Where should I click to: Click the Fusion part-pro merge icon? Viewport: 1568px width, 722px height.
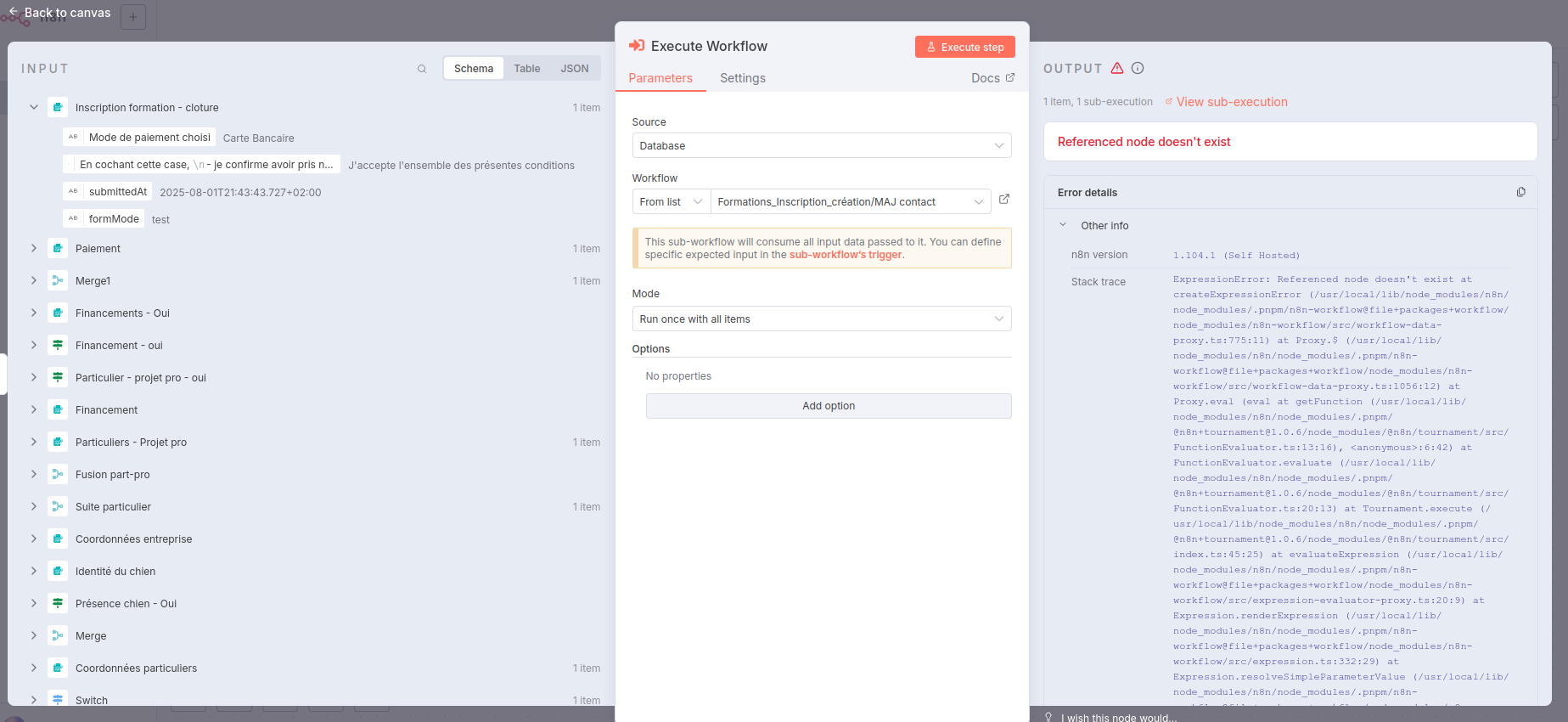[x=58, y=475]
